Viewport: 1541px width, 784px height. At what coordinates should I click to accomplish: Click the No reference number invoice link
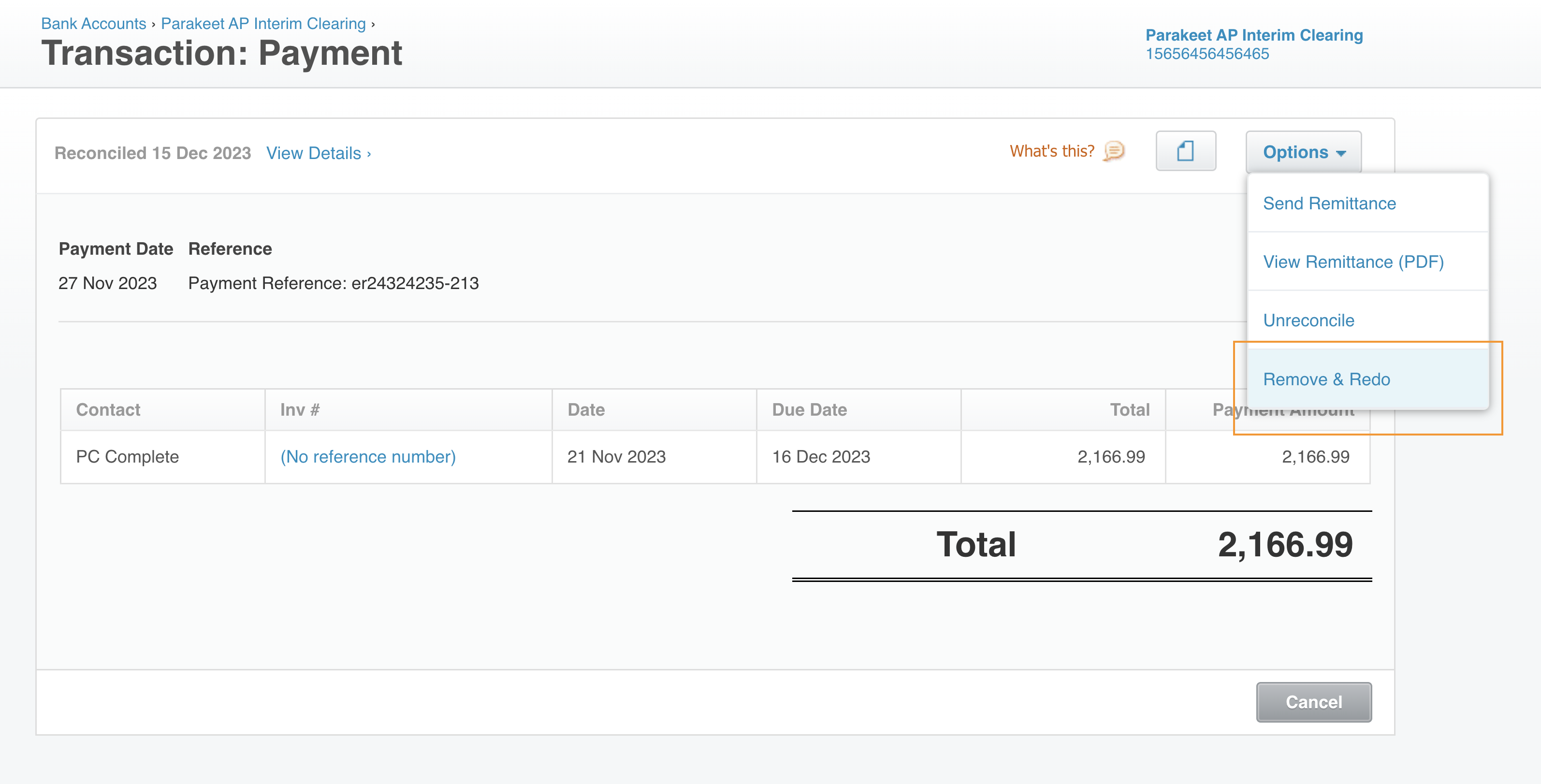pyautogui.click(x=368, y=457)
